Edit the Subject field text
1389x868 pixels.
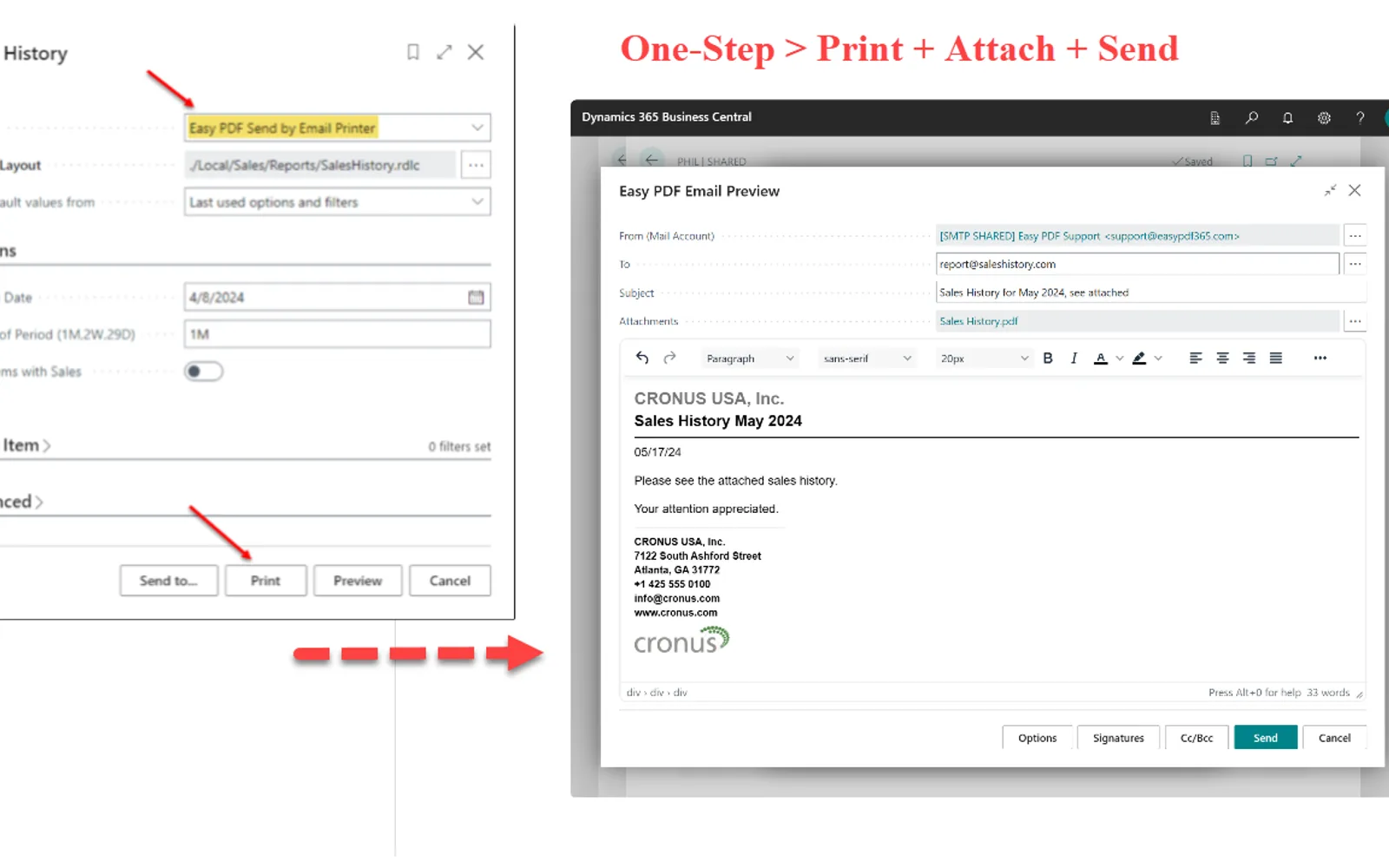tap(1151, 293)
